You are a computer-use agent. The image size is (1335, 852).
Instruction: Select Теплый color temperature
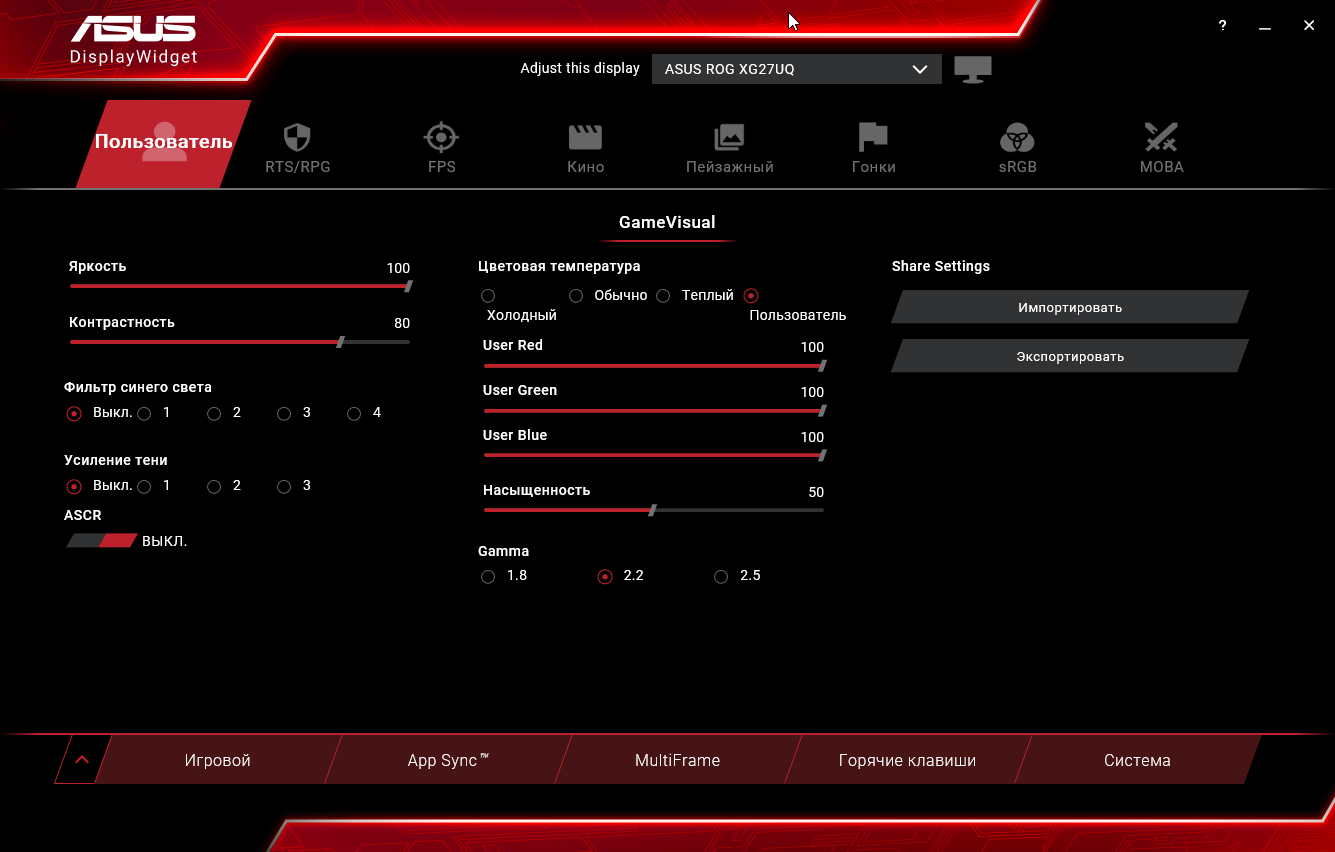[x=663, y=296]
